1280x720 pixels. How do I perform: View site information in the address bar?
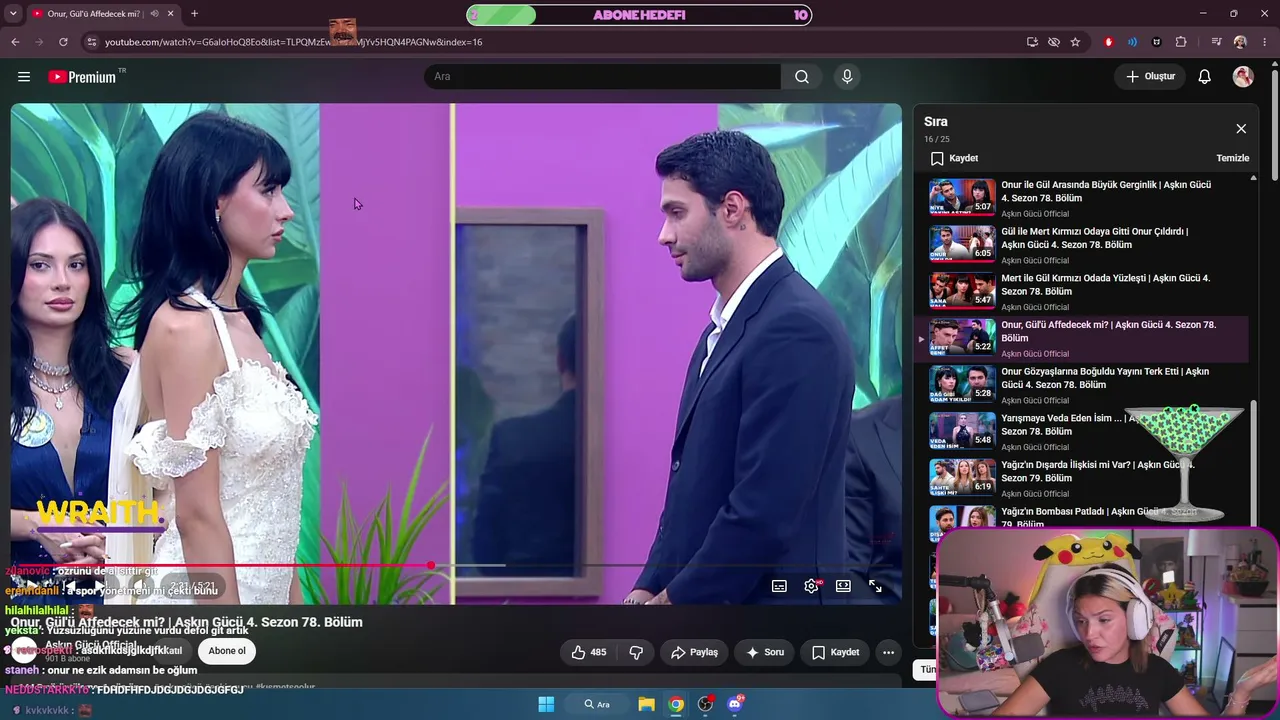coord(92,42)
